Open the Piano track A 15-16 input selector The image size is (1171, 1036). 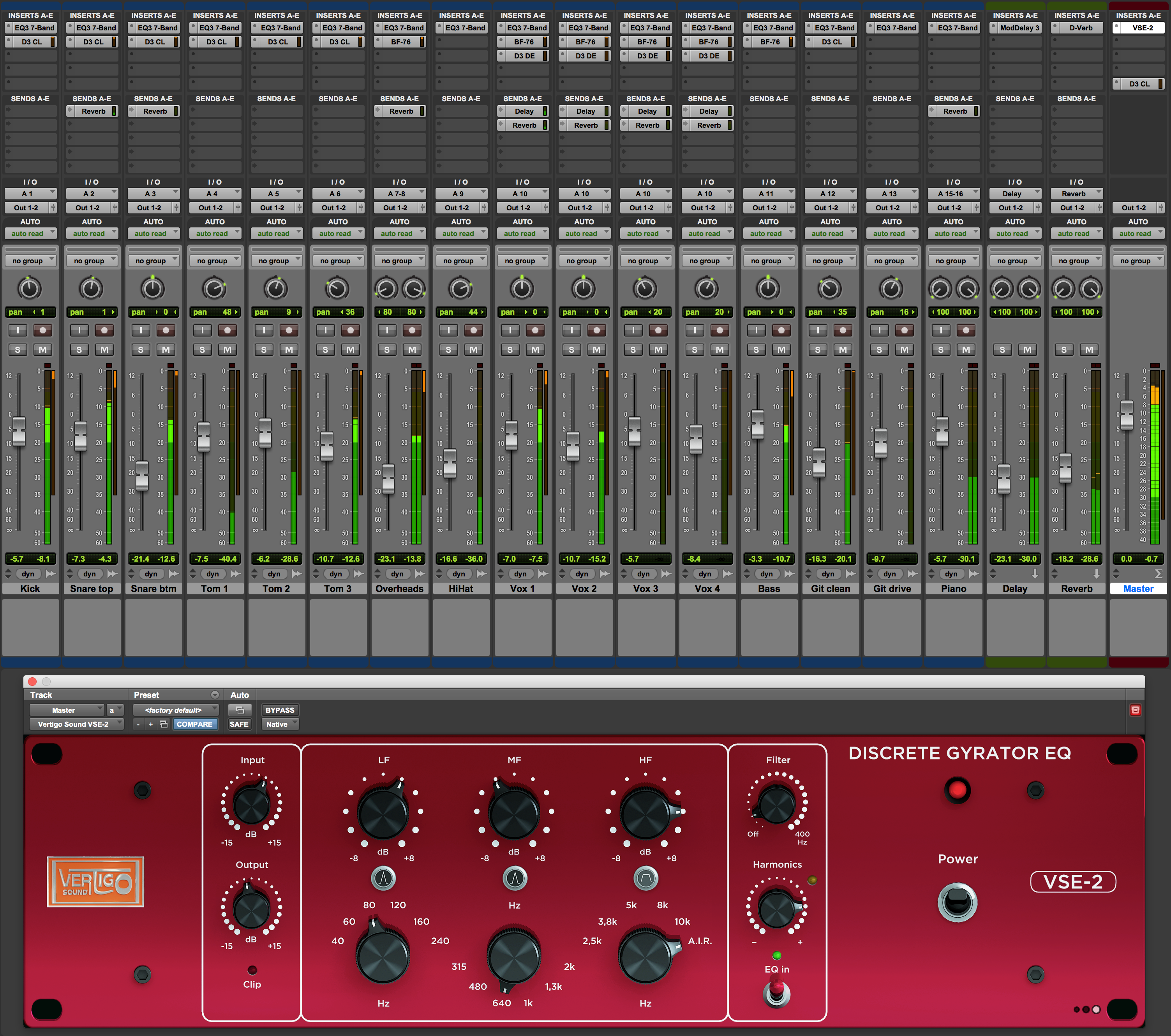(953, 194)
